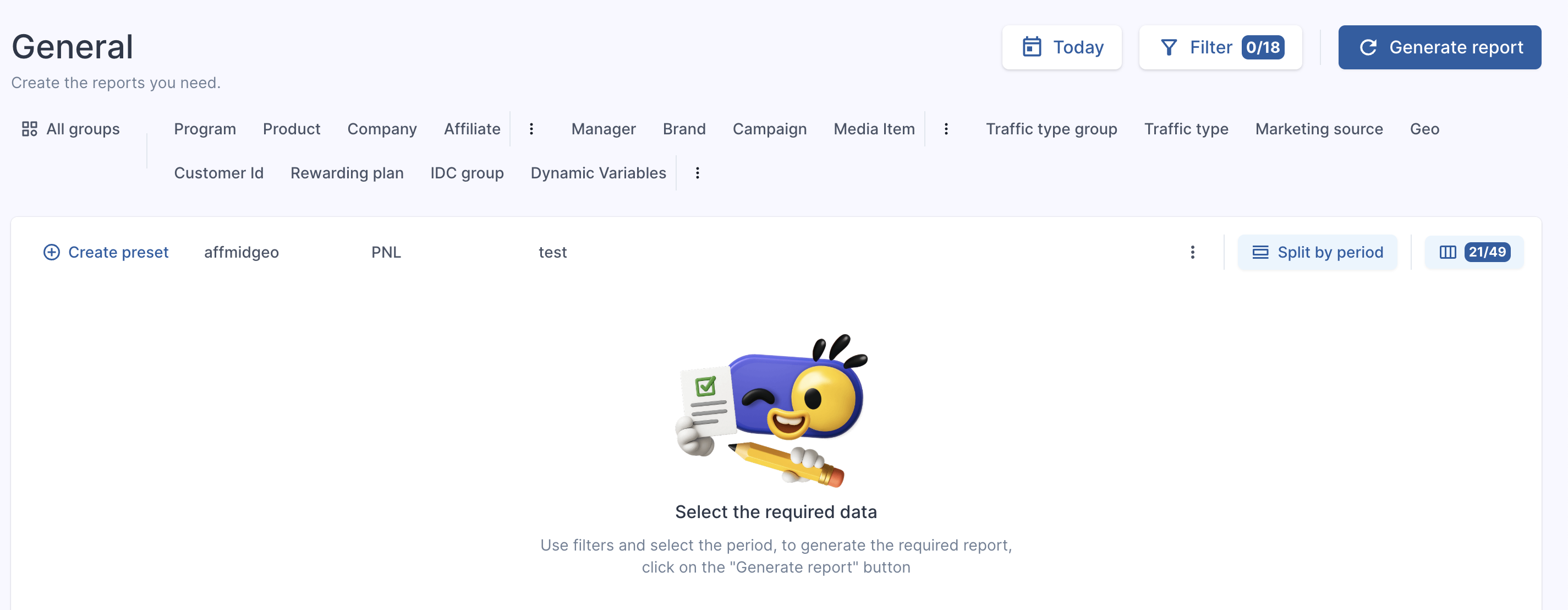Viewport: 1568px width, 610px height.
Task: Select the Geo grouping
Action: point(1424,129)
